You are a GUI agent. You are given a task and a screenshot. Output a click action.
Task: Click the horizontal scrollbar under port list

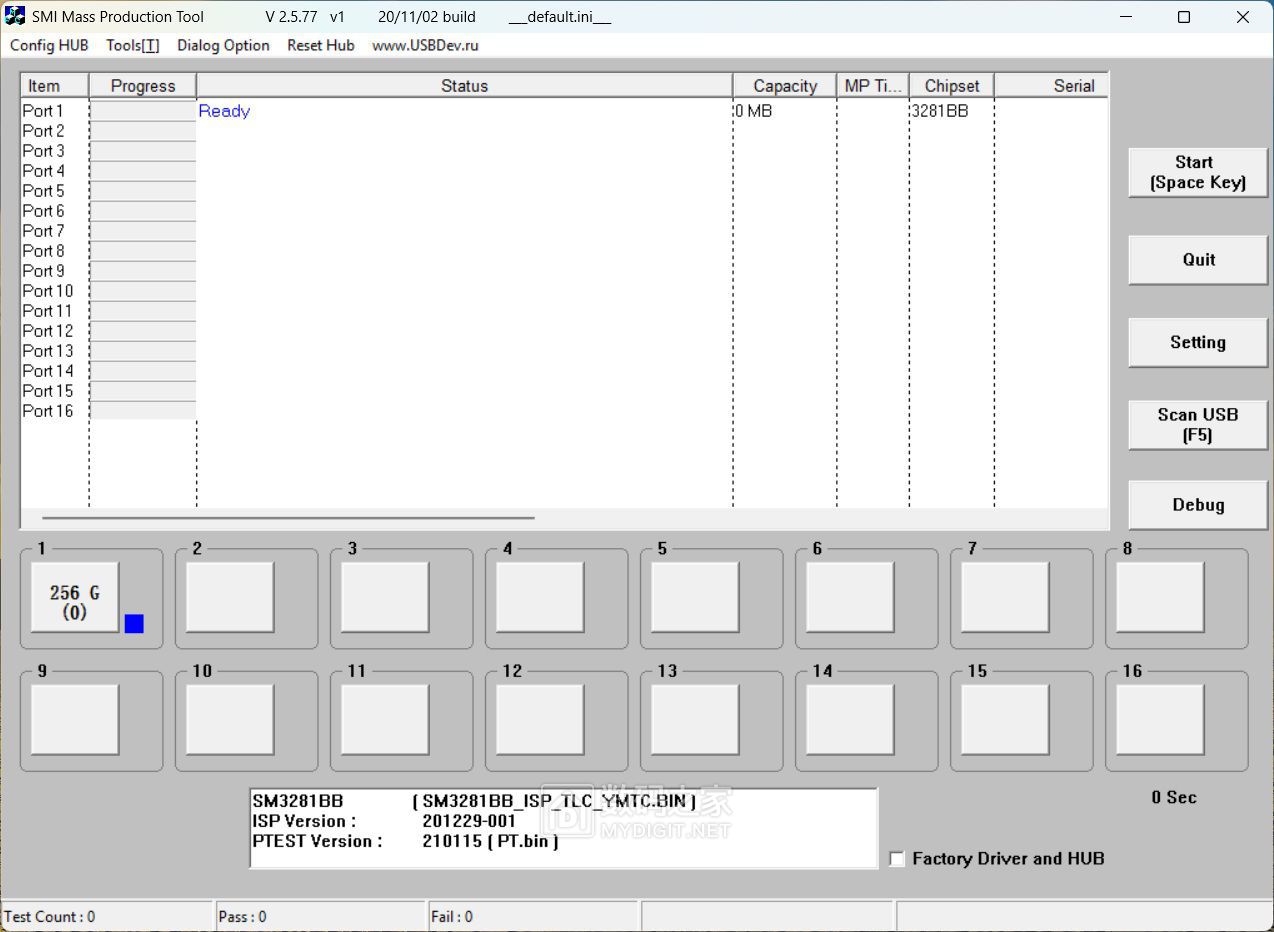click(288, 518)
